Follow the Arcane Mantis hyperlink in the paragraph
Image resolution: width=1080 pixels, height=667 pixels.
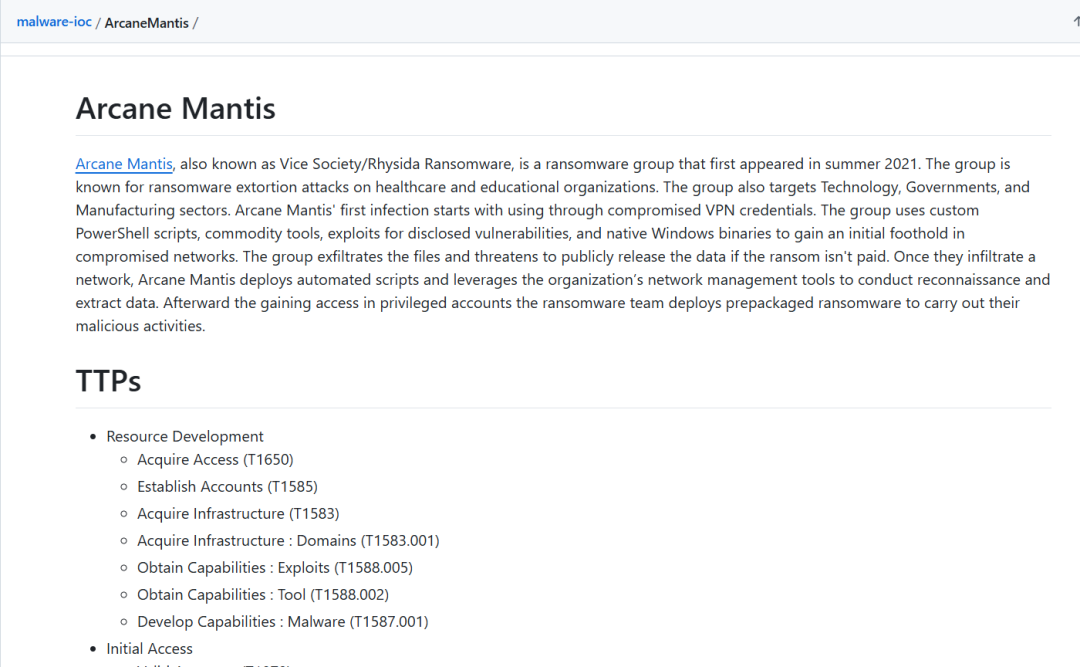pyautogui.click(x=124, y=164)
